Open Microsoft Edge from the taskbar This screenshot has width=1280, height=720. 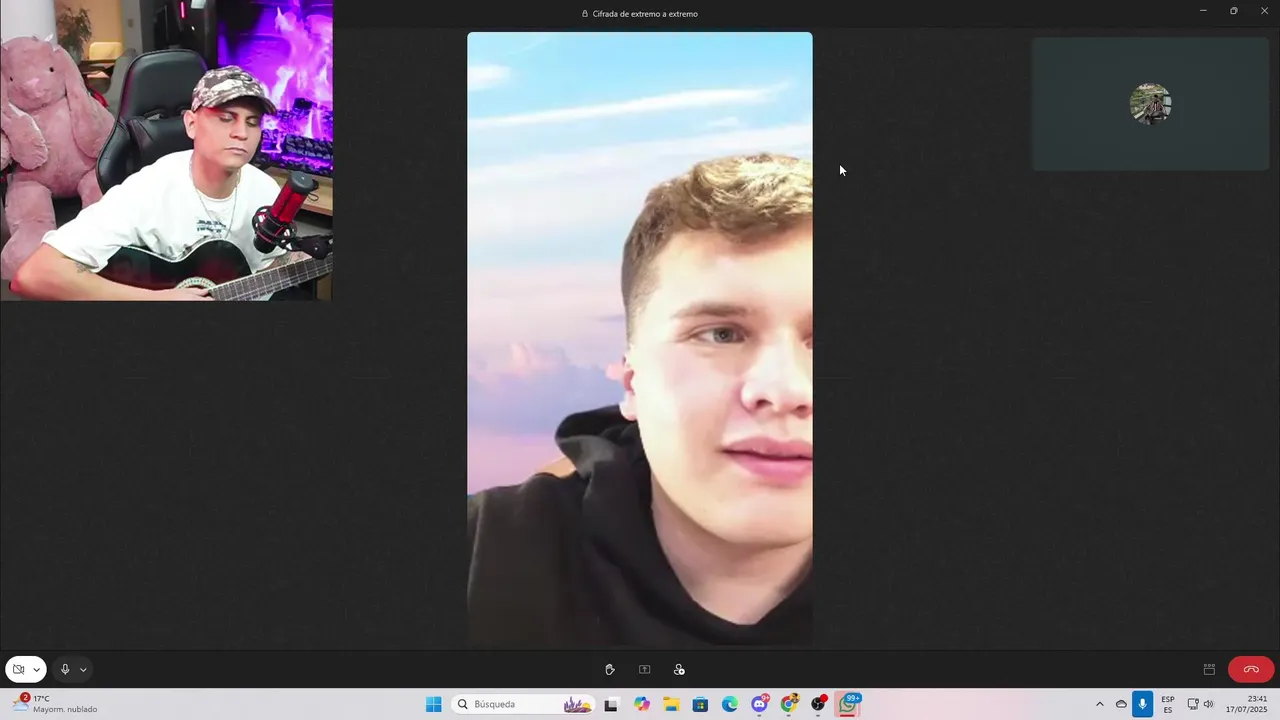point(730,704)
